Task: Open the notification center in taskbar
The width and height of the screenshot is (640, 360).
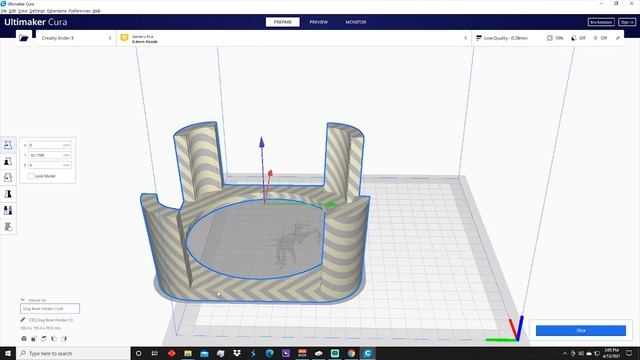Action: point(629,353)
